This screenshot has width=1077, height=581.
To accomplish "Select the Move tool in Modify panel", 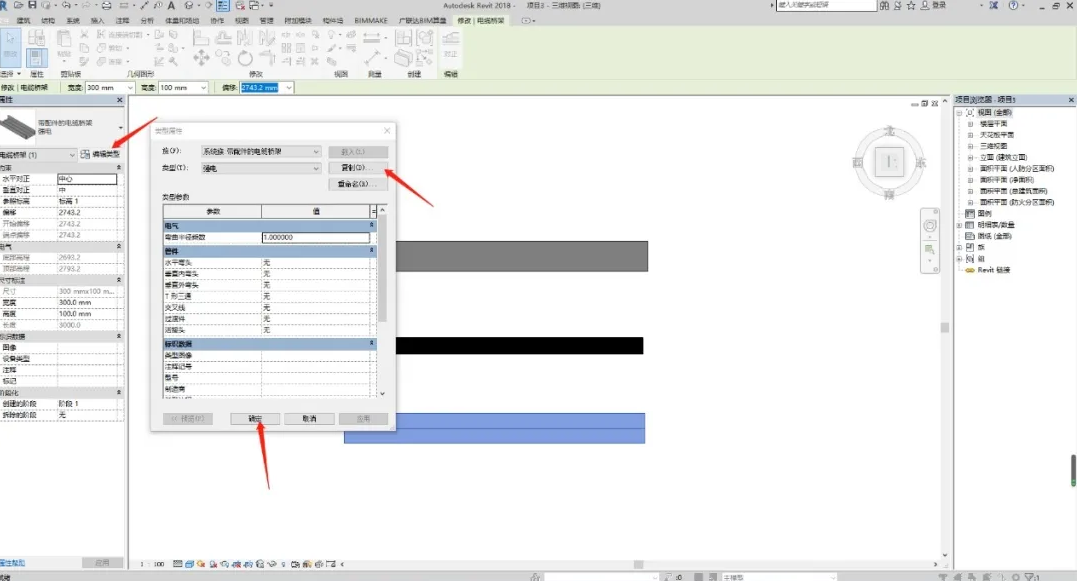I will [201, 58].
